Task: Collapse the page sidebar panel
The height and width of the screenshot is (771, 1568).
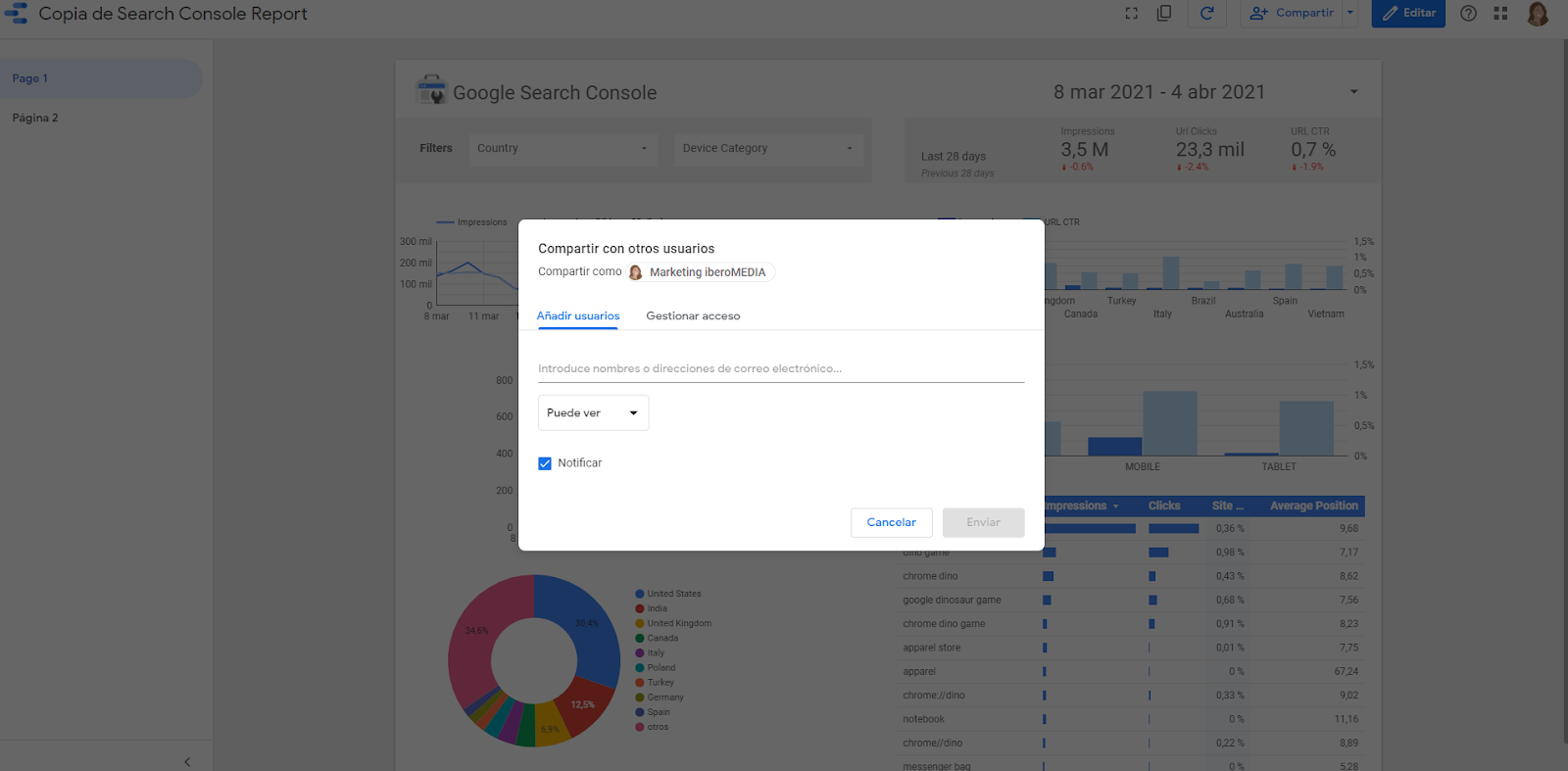Action: point(187,761)
